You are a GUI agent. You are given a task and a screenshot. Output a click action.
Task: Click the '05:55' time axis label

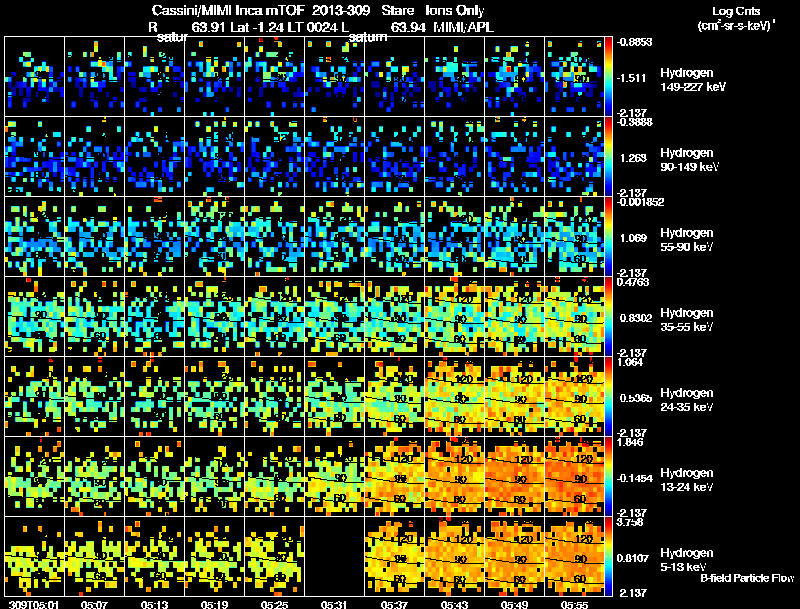[x=574, y=605]
